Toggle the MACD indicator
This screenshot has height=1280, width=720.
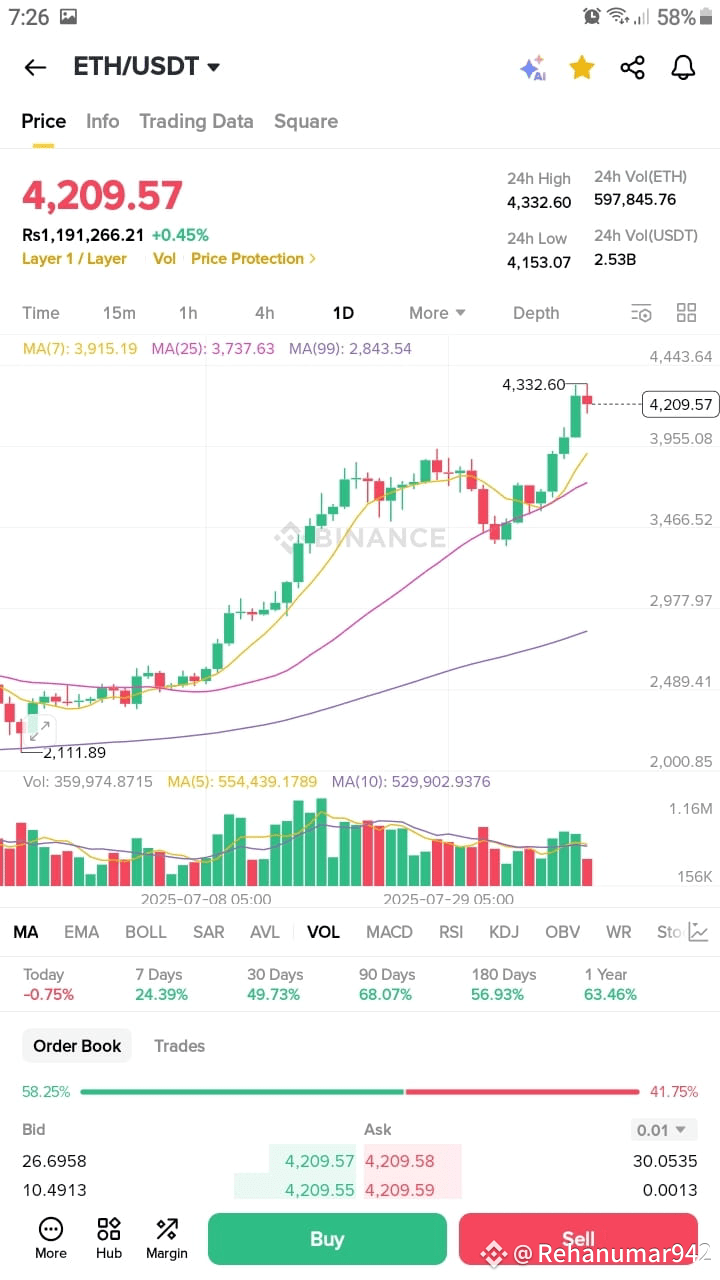coord(389,932)
